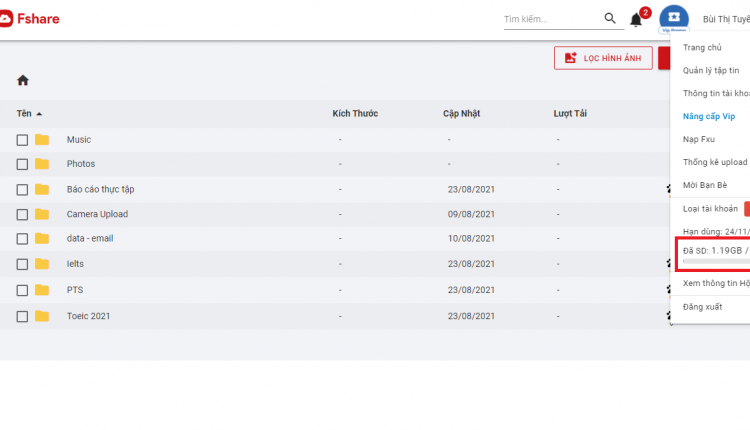Click the data - email folder icon
The image size is (750, 430).
42,238
